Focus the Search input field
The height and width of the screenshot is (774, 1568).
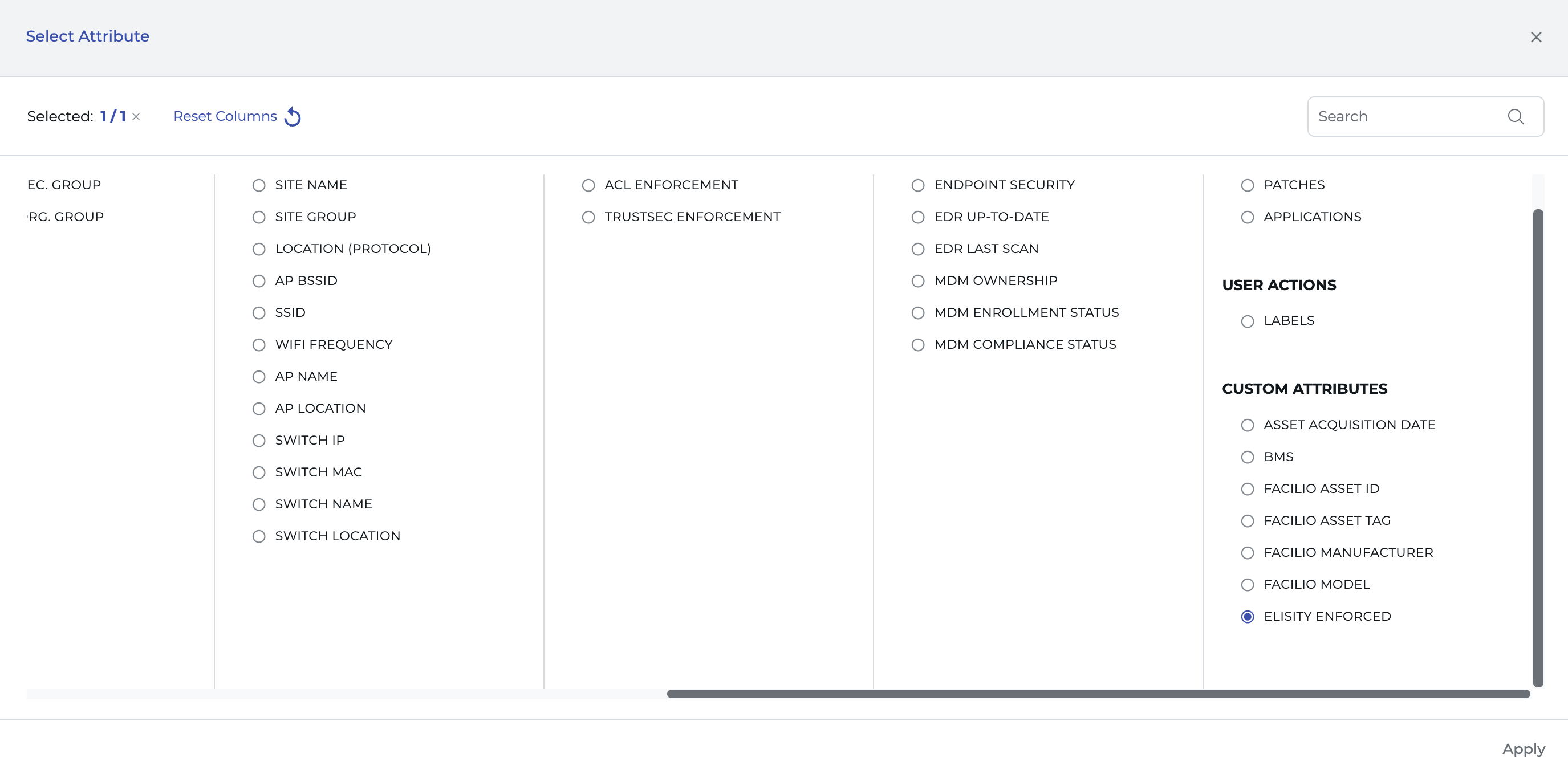point(1406,116)
